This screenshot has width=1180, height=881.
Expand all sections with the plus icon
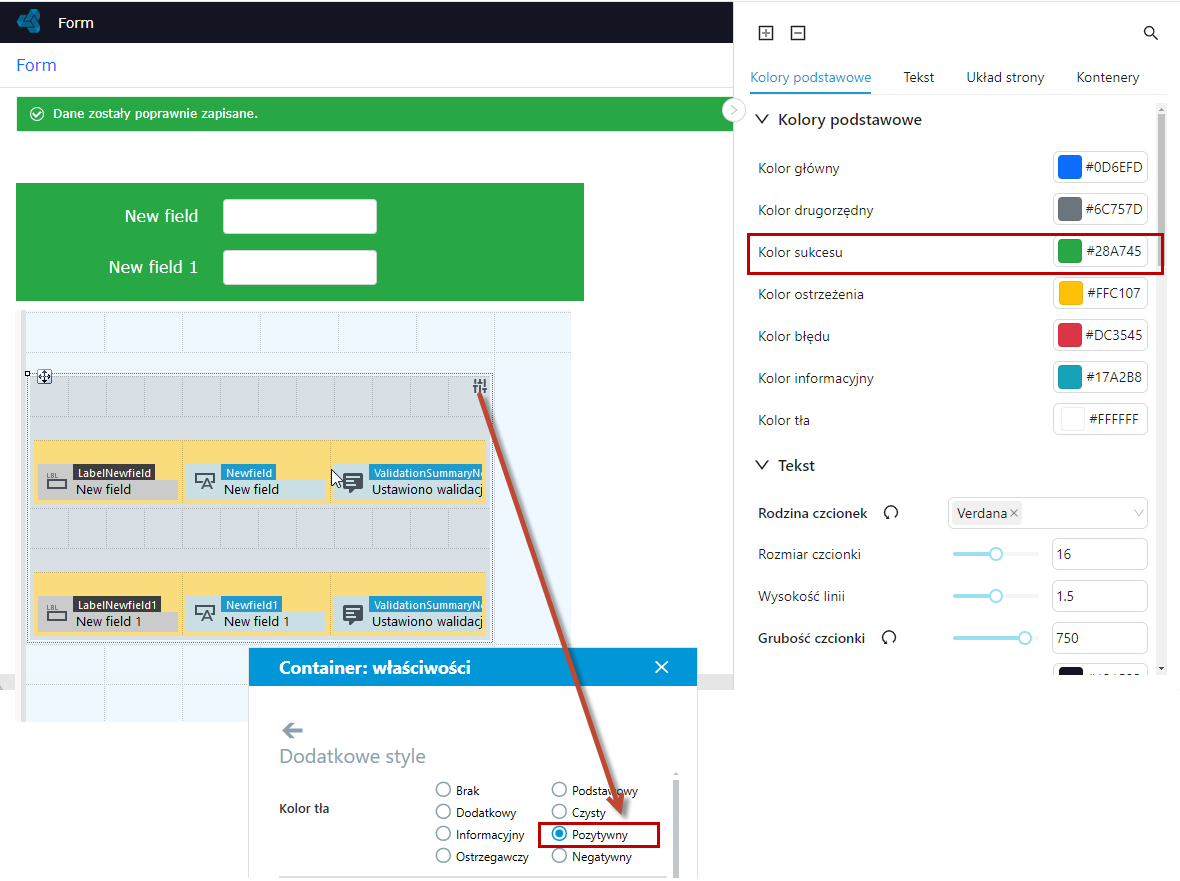point(765,32)
